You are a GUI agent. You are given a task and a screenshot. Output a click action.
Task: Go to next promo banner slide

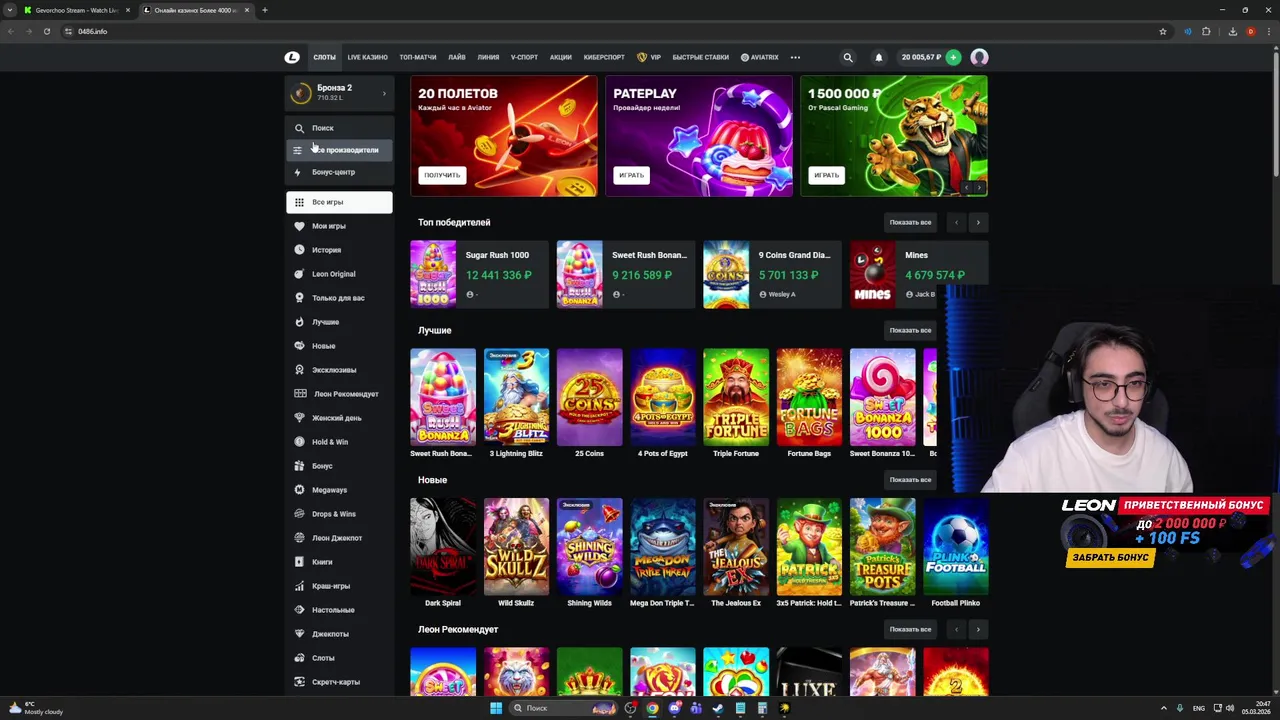point(980,187)
